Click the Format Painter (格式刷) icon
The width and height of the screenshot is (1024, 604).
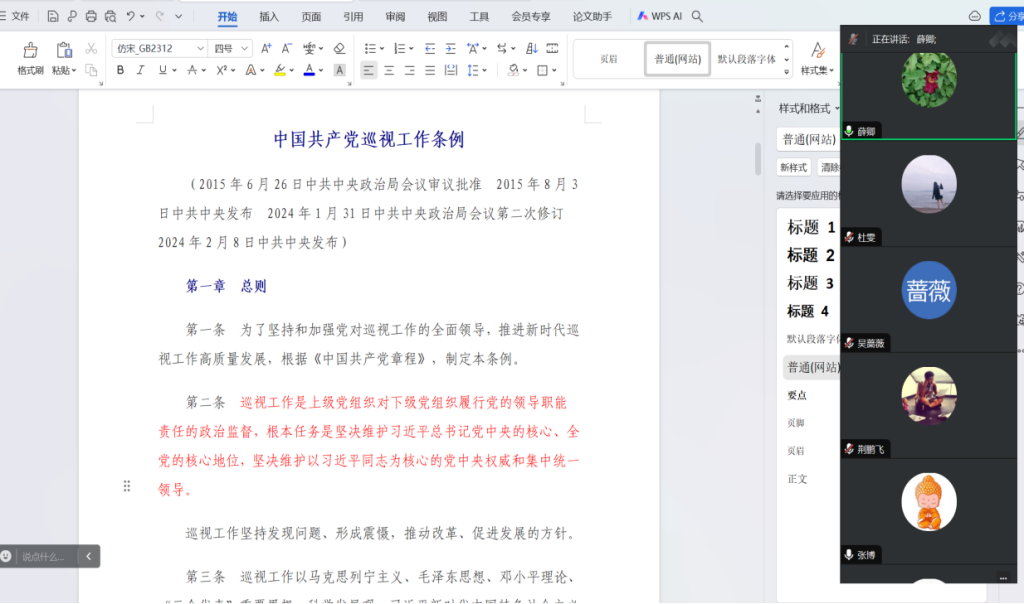[x=30, y=52]
